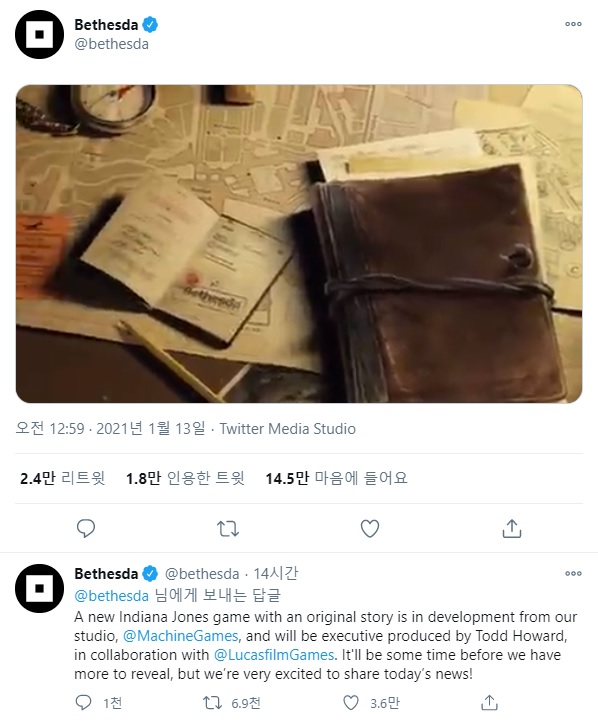Retweet the Indiana Jones reply tweet
Viewport: 598px width, 721px height.
pos(212,703)
